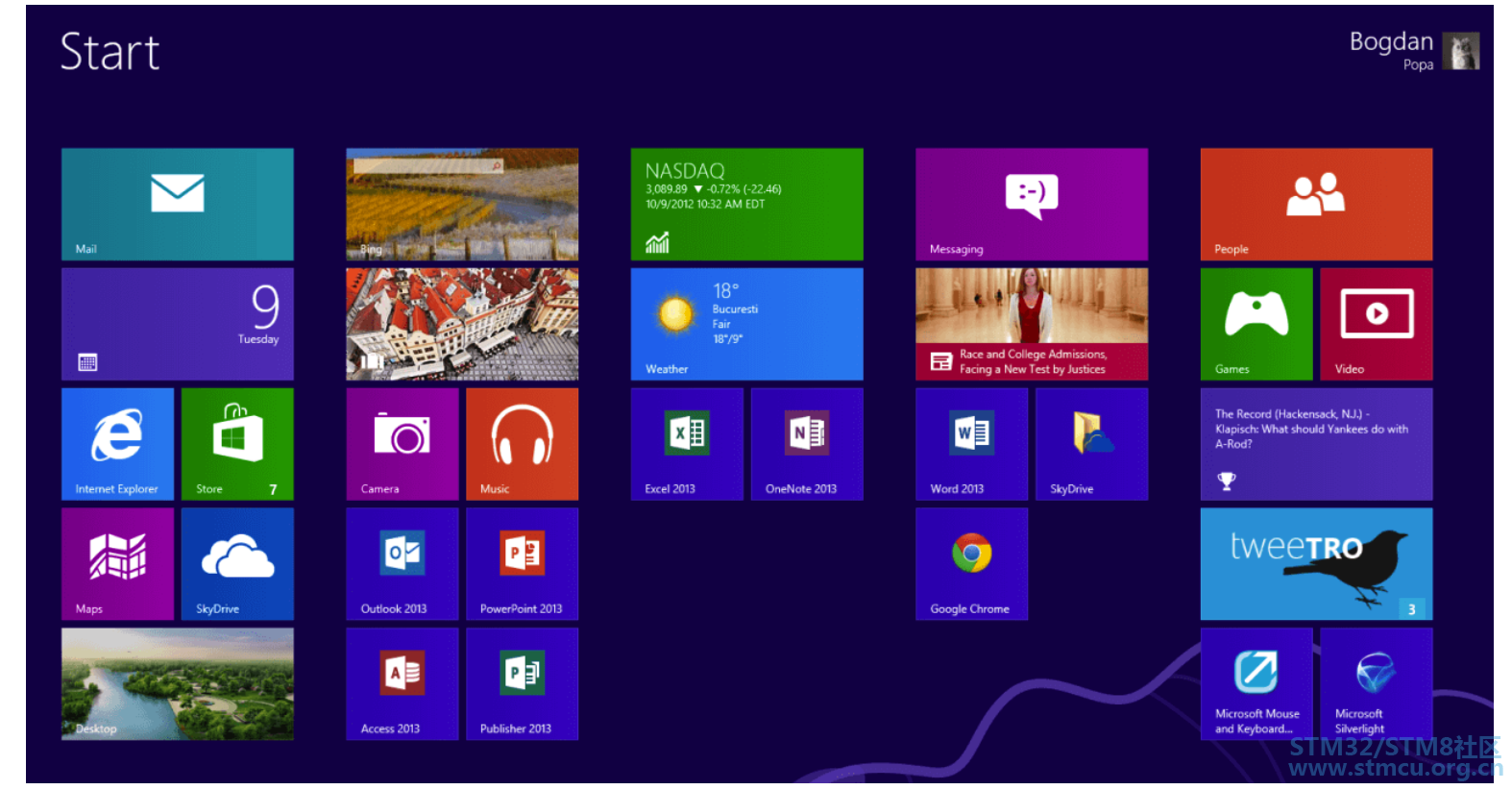Open Race and College Admissions news story
This screenshot has width=1512, height=790.
coord(1032,324)
